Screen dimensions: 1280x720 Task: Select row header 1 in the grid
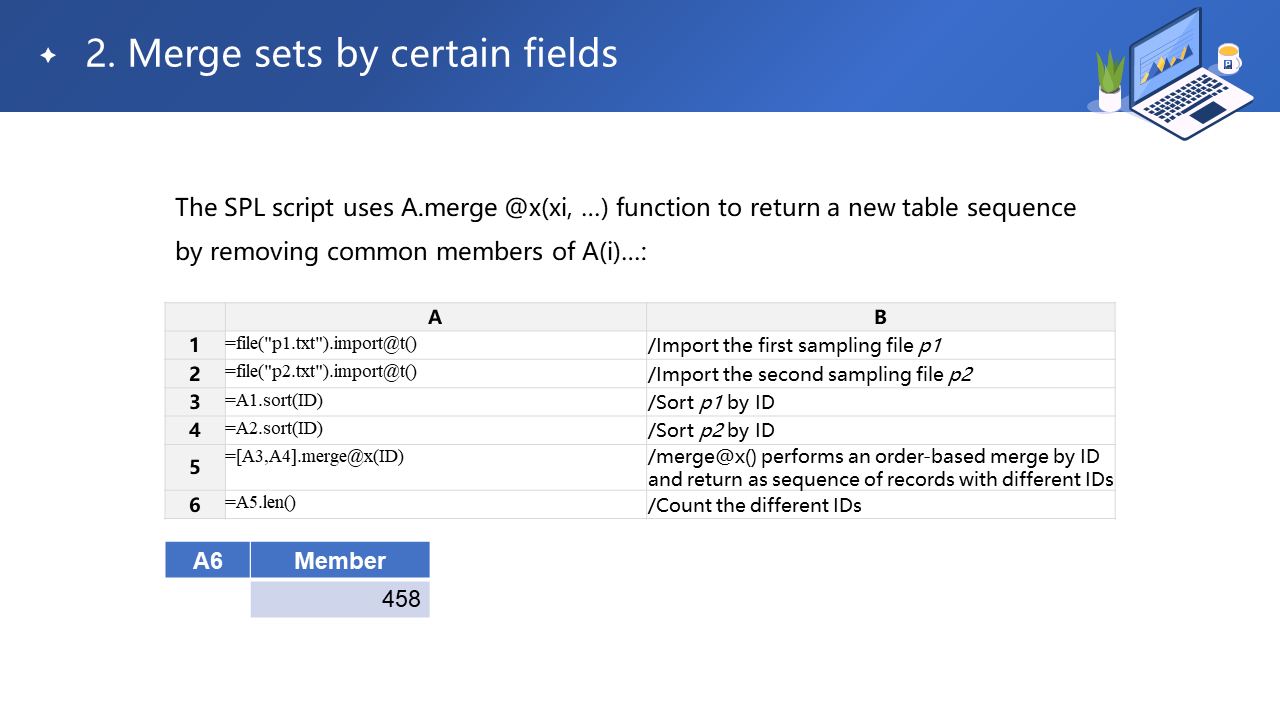pos(195,346)
